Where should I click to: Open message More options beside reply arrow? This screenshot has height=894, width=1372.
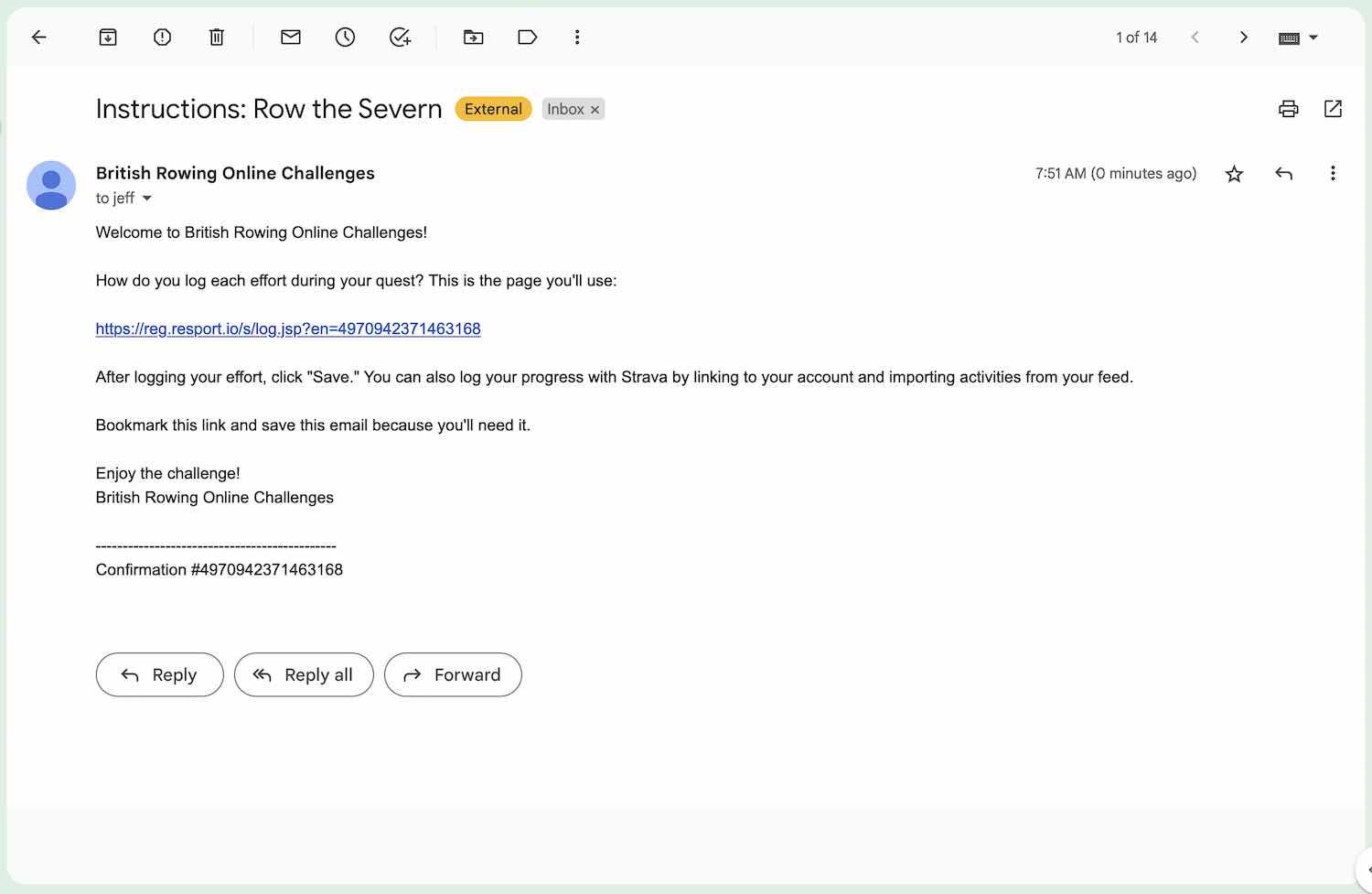tap(1333, 173)
